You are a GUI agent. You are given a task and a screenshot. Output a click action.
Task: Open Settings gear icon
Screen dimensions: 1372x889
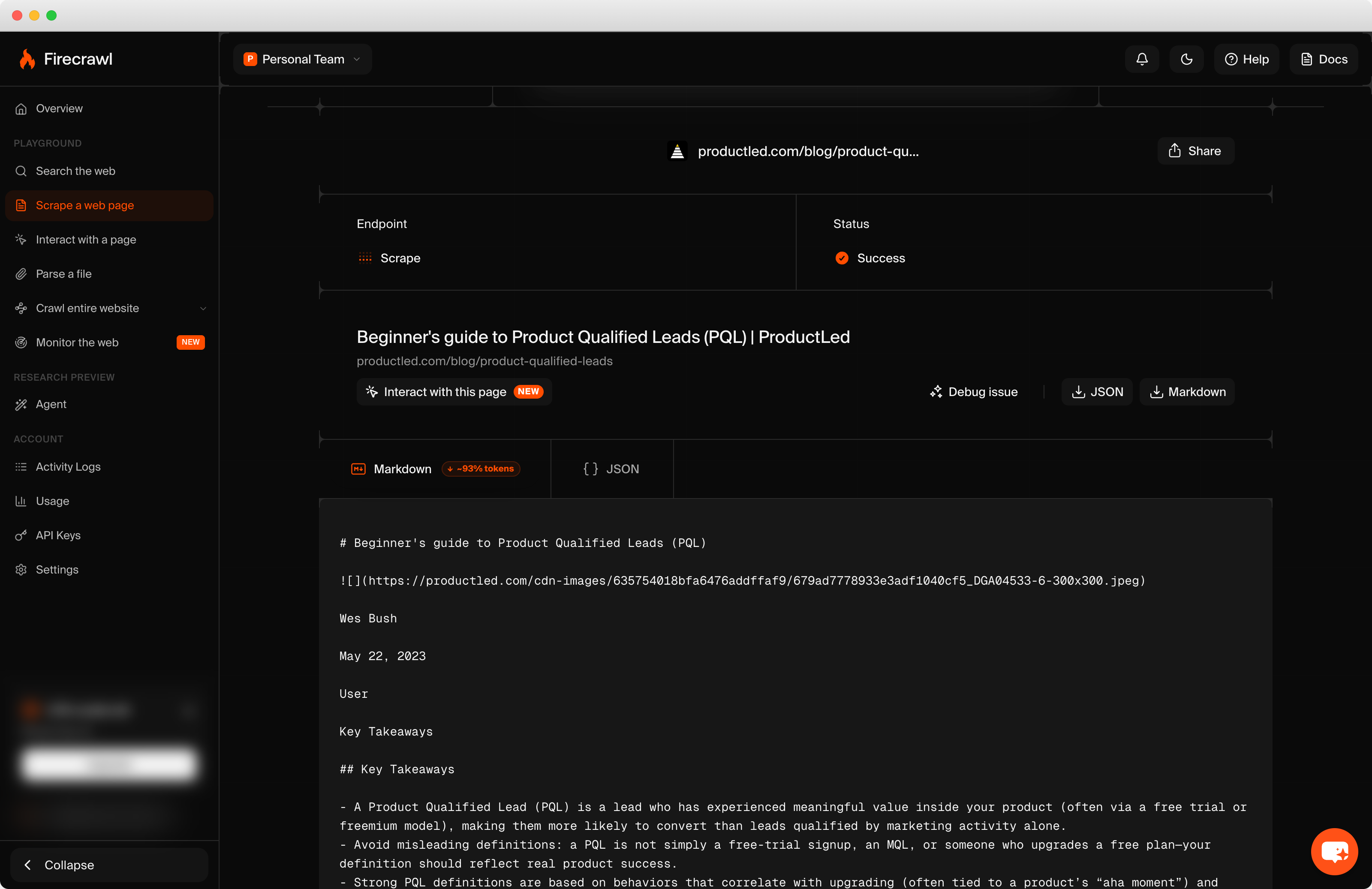pos(21,570)
